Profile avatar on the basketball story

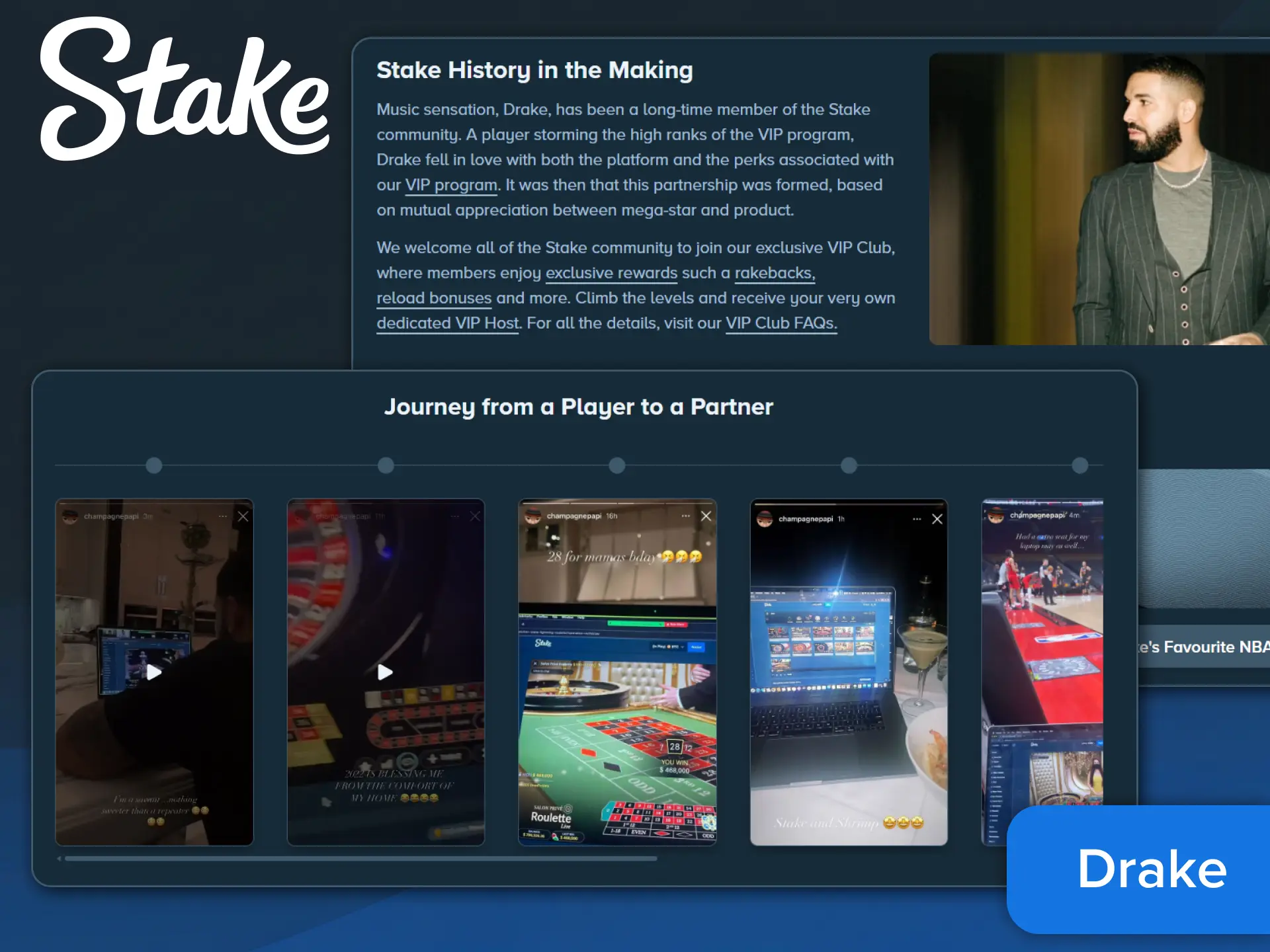(x=996, y=515)
